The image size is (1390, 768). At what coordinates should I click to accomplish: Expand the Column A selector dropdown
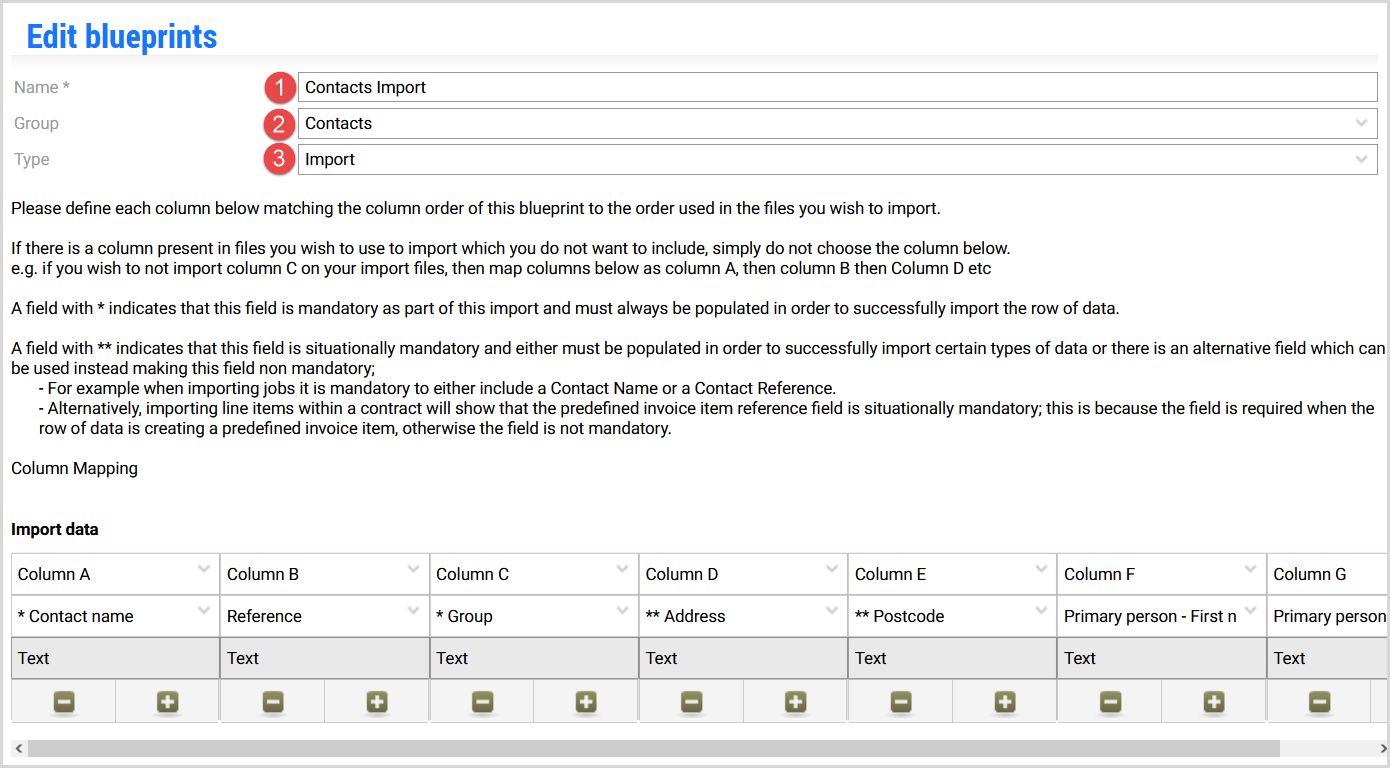[116, 574]
